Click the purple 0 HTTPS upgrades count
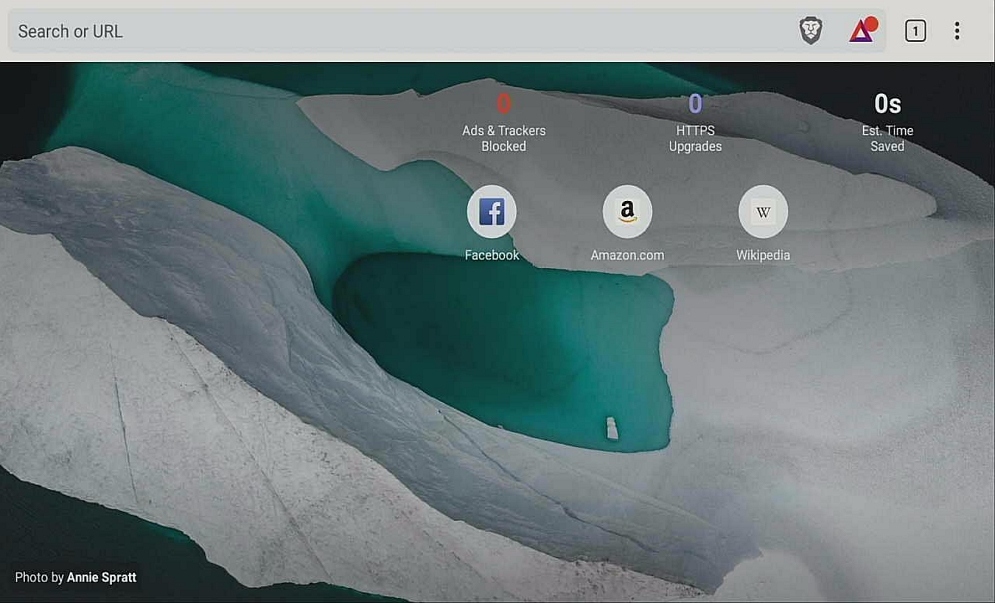The height and width of the screenshot is (603, 995). [695, 103]
